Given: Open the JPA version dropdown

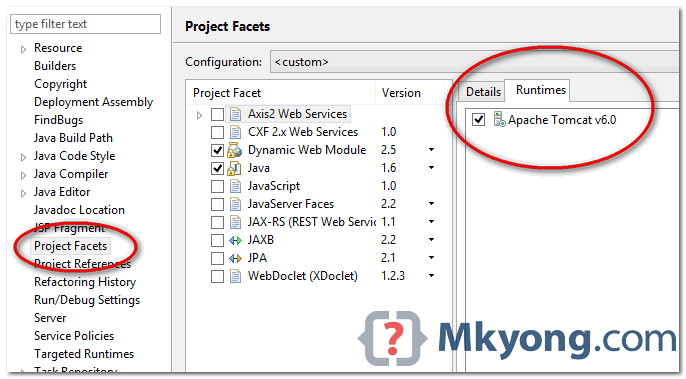Looking at the screenshot, I should [x=431, y=257].
